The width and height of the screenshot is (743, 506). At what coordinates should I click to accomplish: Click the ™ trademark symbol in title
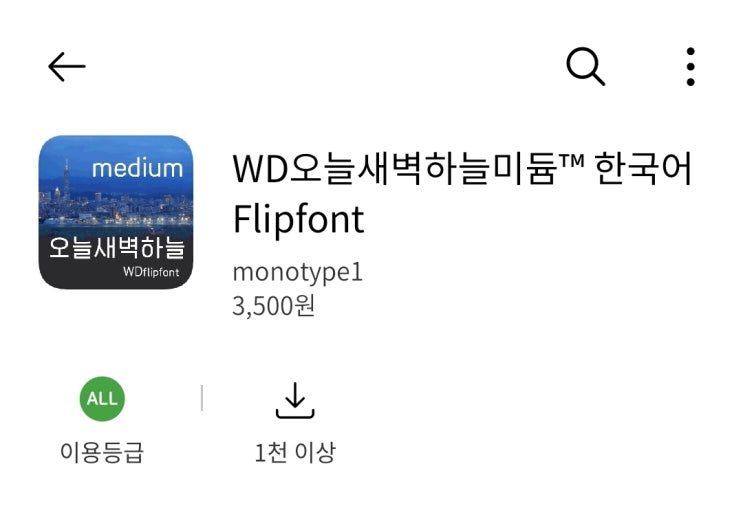[x=571, y=161]
